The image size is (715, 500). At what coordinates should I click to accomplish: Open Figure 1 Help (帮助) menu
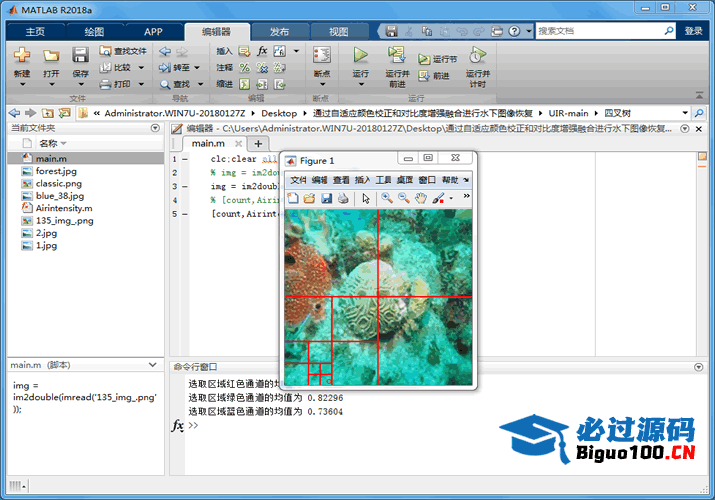tap(450, 180)
